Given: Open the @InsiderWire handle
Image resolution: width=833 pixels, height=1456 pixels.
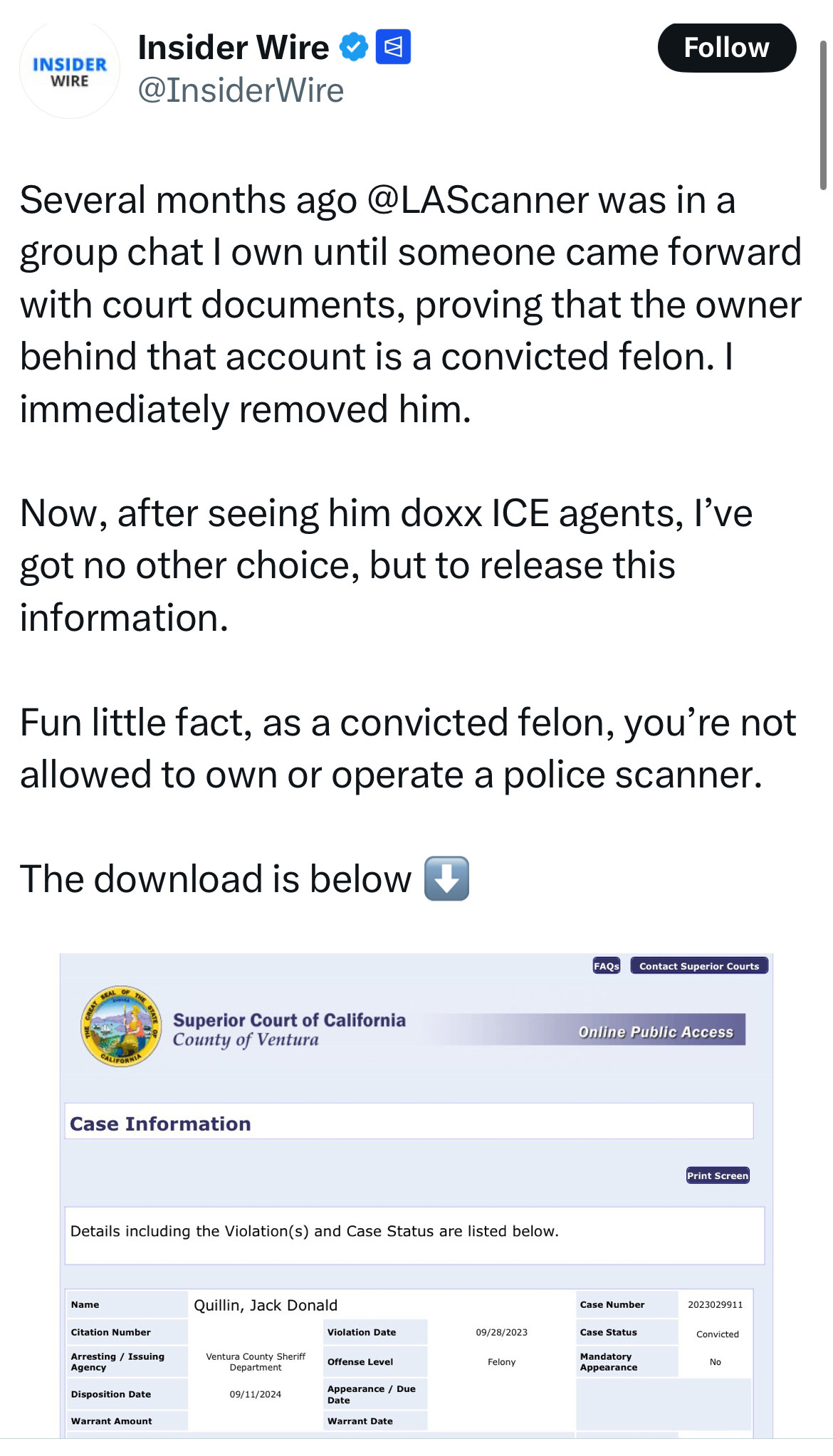Looking at the screenshot, I should tap(241, 90).
